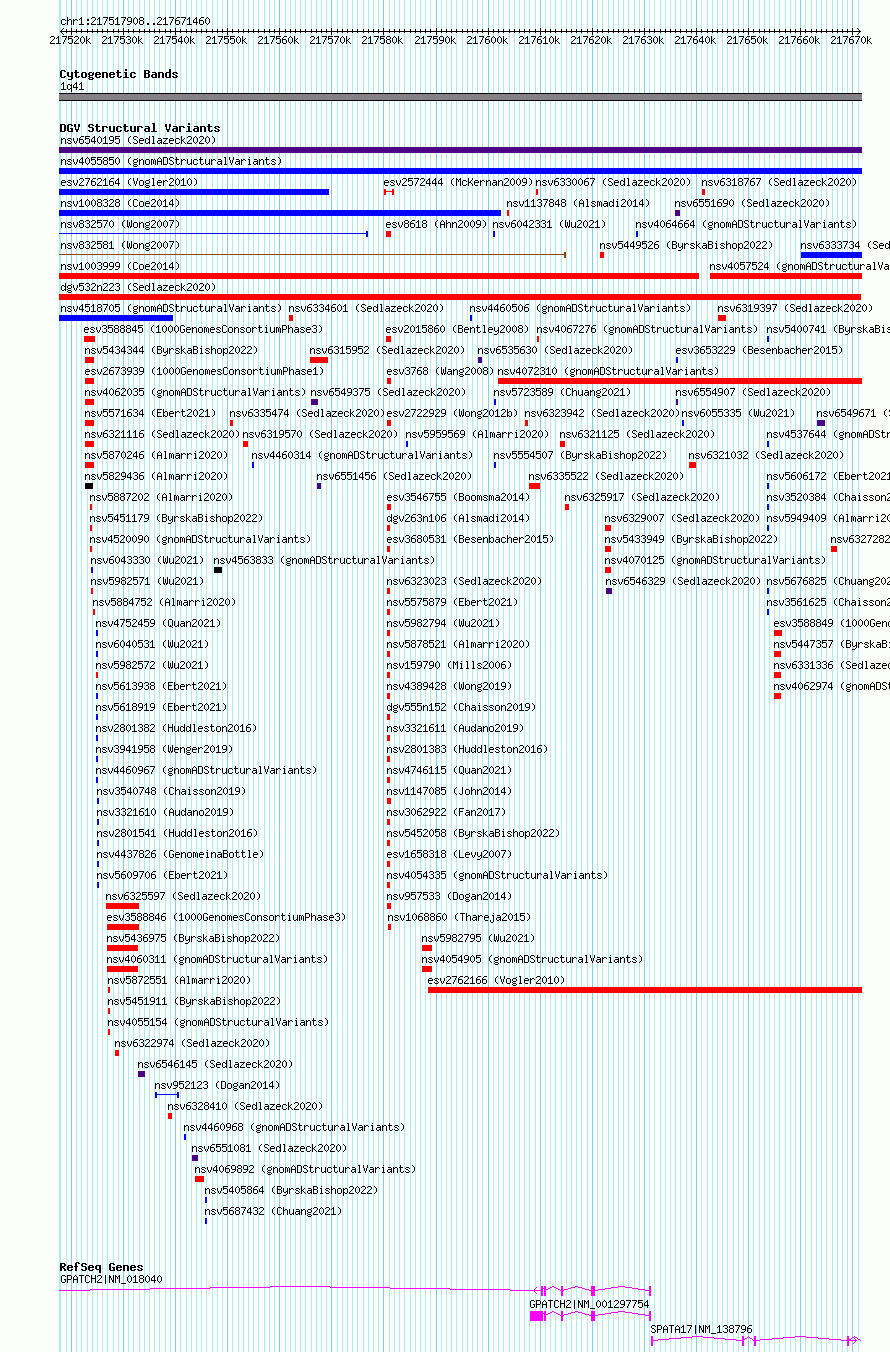Select nsv832570 (Wong2007) variant label
This screenshot has height=1352, width=890.
click(x=120, y=224)
